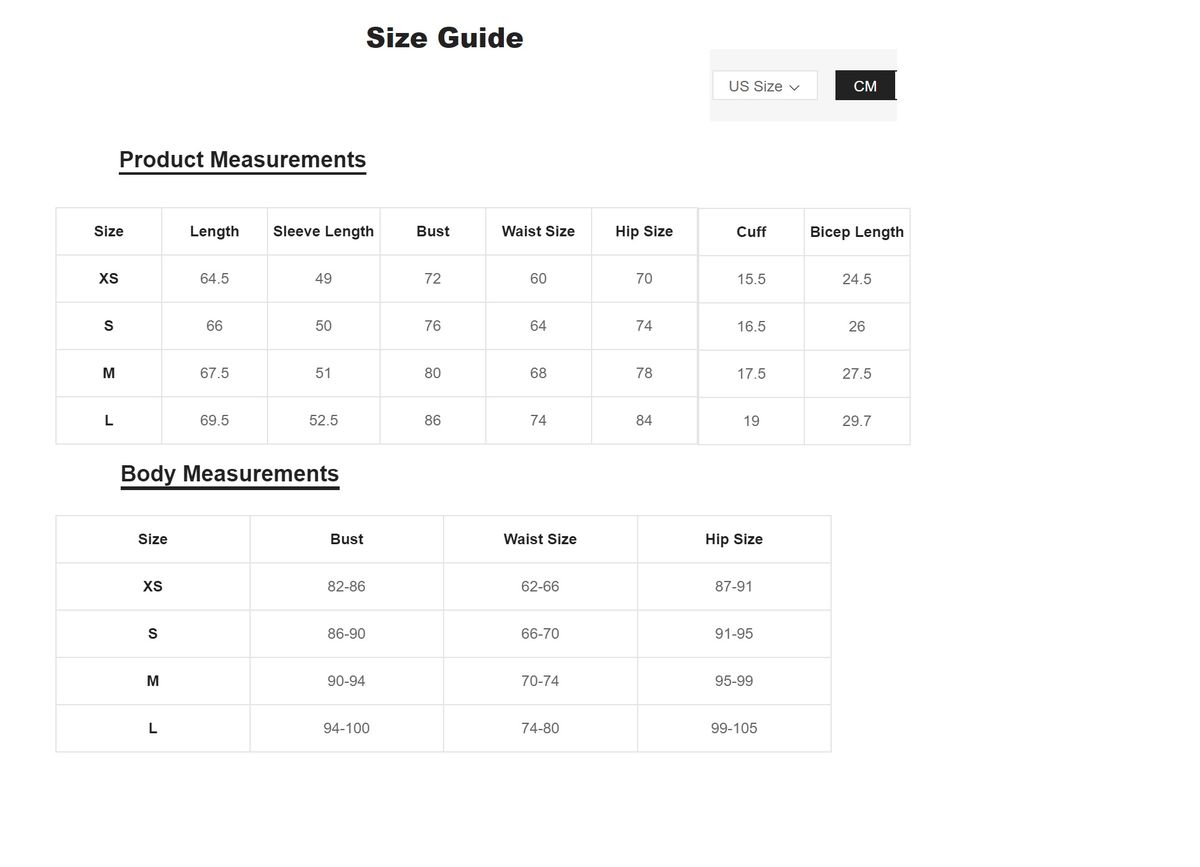
Task: Click the 52.5 sleeve length cell
Action: [x=323, y=421]
